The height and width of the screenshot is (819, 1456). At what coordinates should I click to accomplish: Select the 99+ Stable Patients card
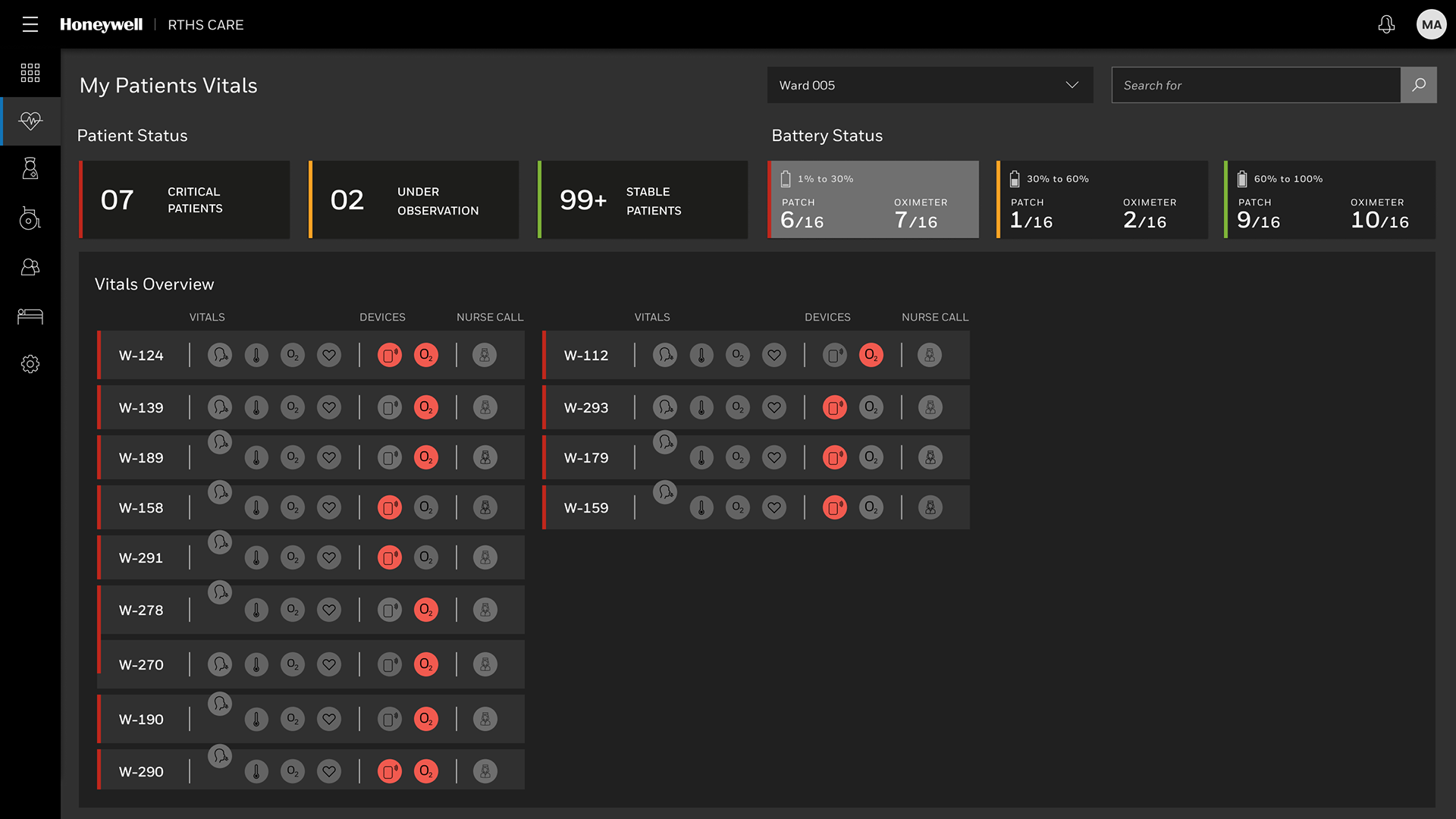(x=643, y=200)
